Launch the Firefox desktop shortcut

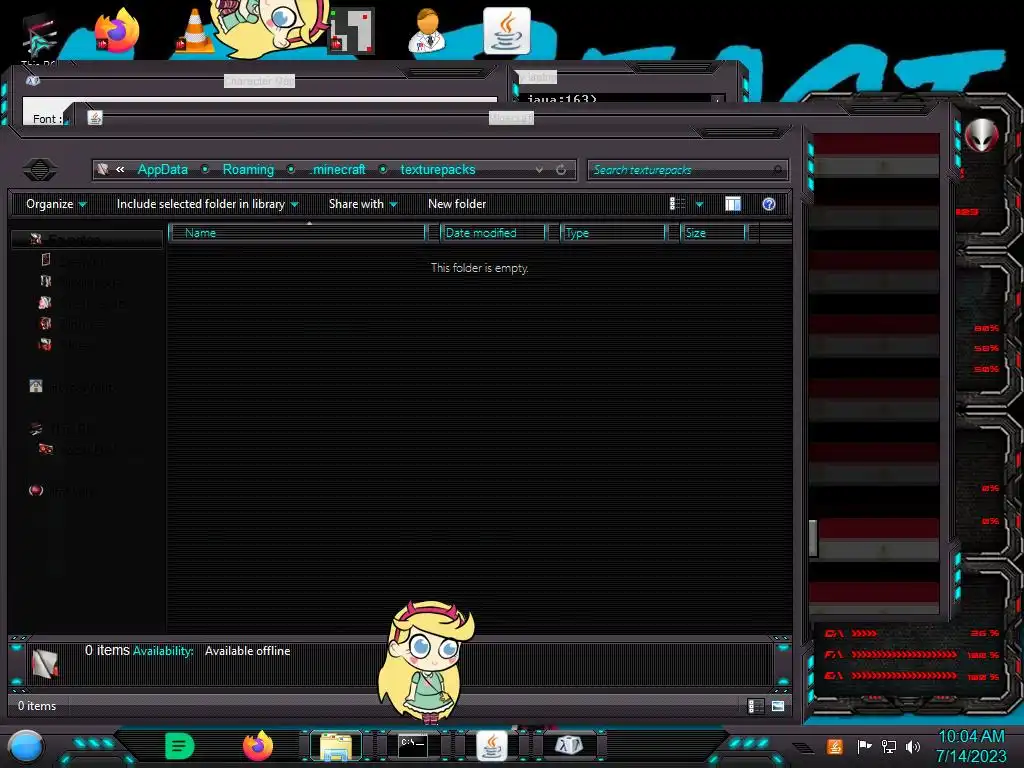[117, 31]
